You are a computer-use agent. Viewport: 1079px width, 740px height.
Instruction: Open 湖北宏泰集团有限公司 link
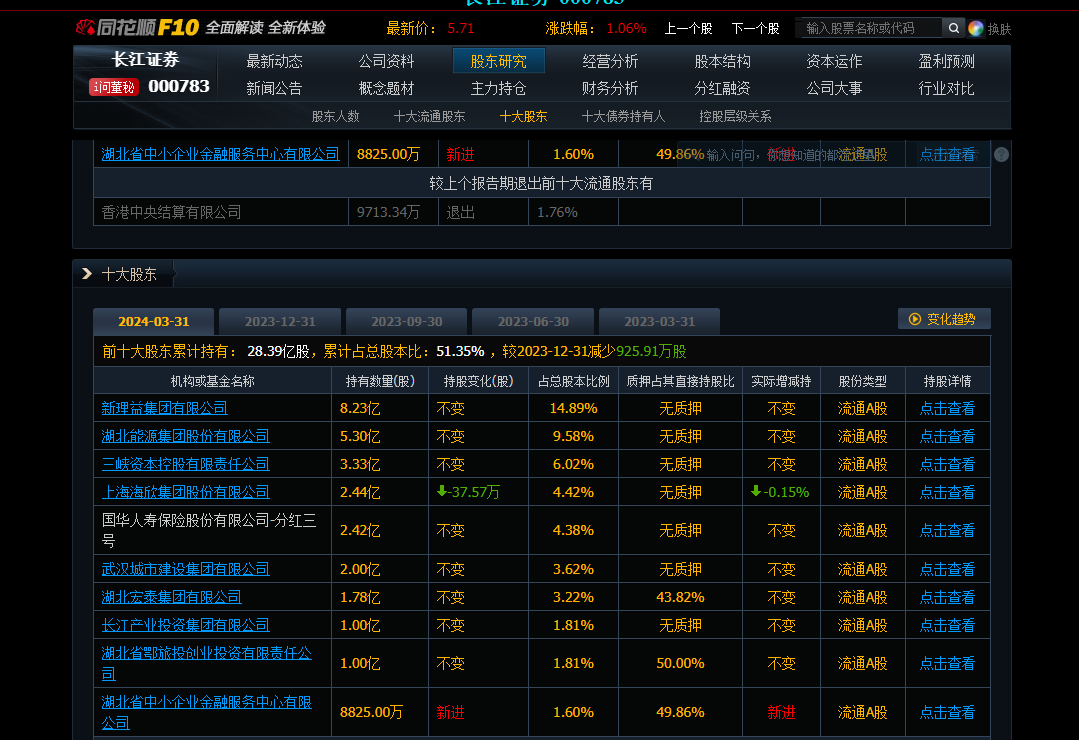pyautogui.click(x=171, y=597)
